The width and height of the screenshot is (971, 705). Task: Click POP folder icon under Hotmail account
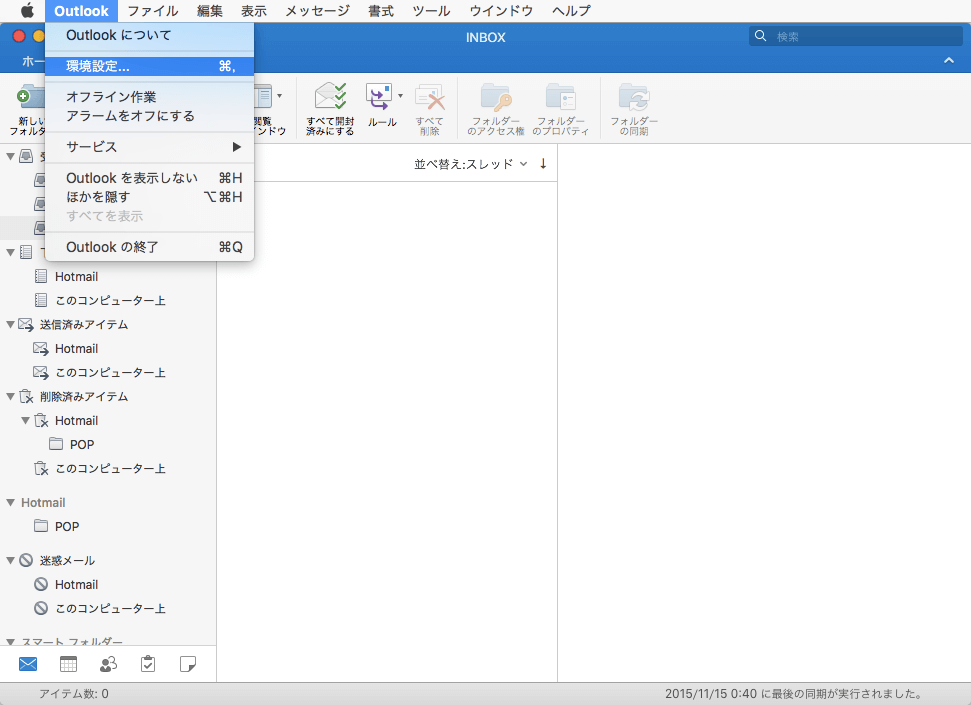41,526
